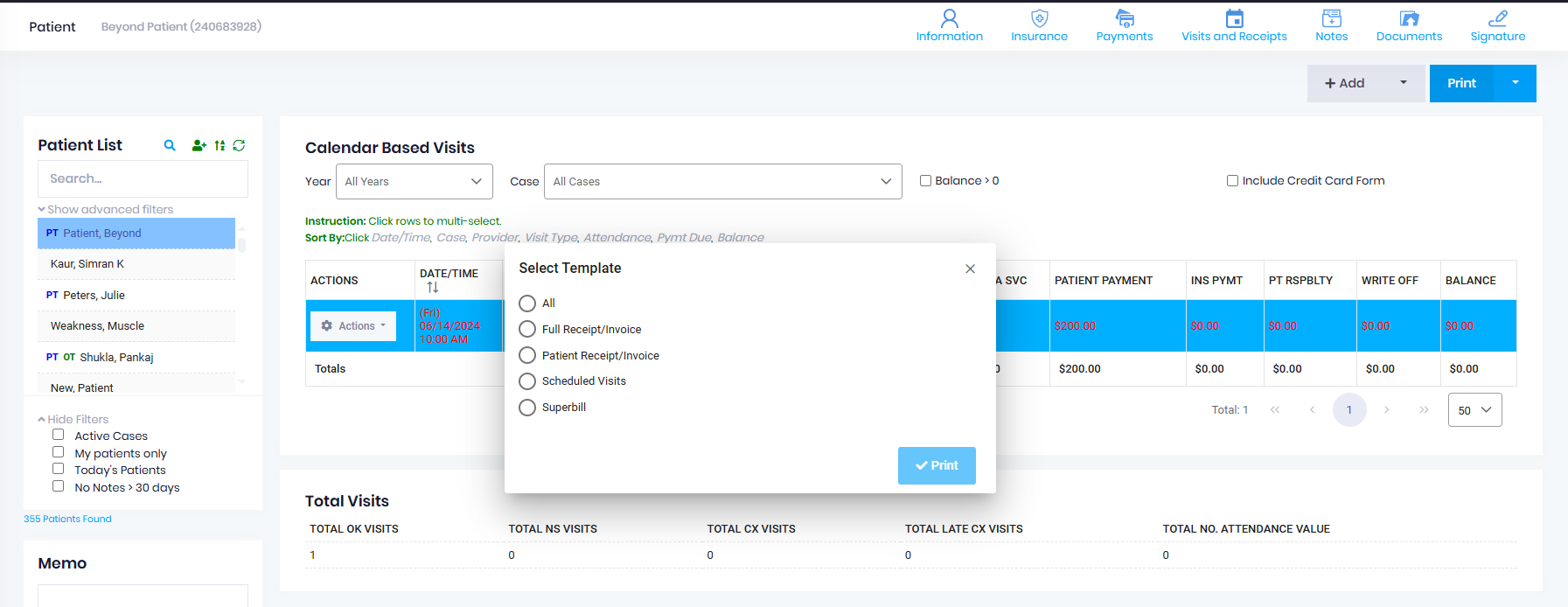1568x607 pixels.
Task: Open the Insurance shield icon
Action: pos(1039,18)
